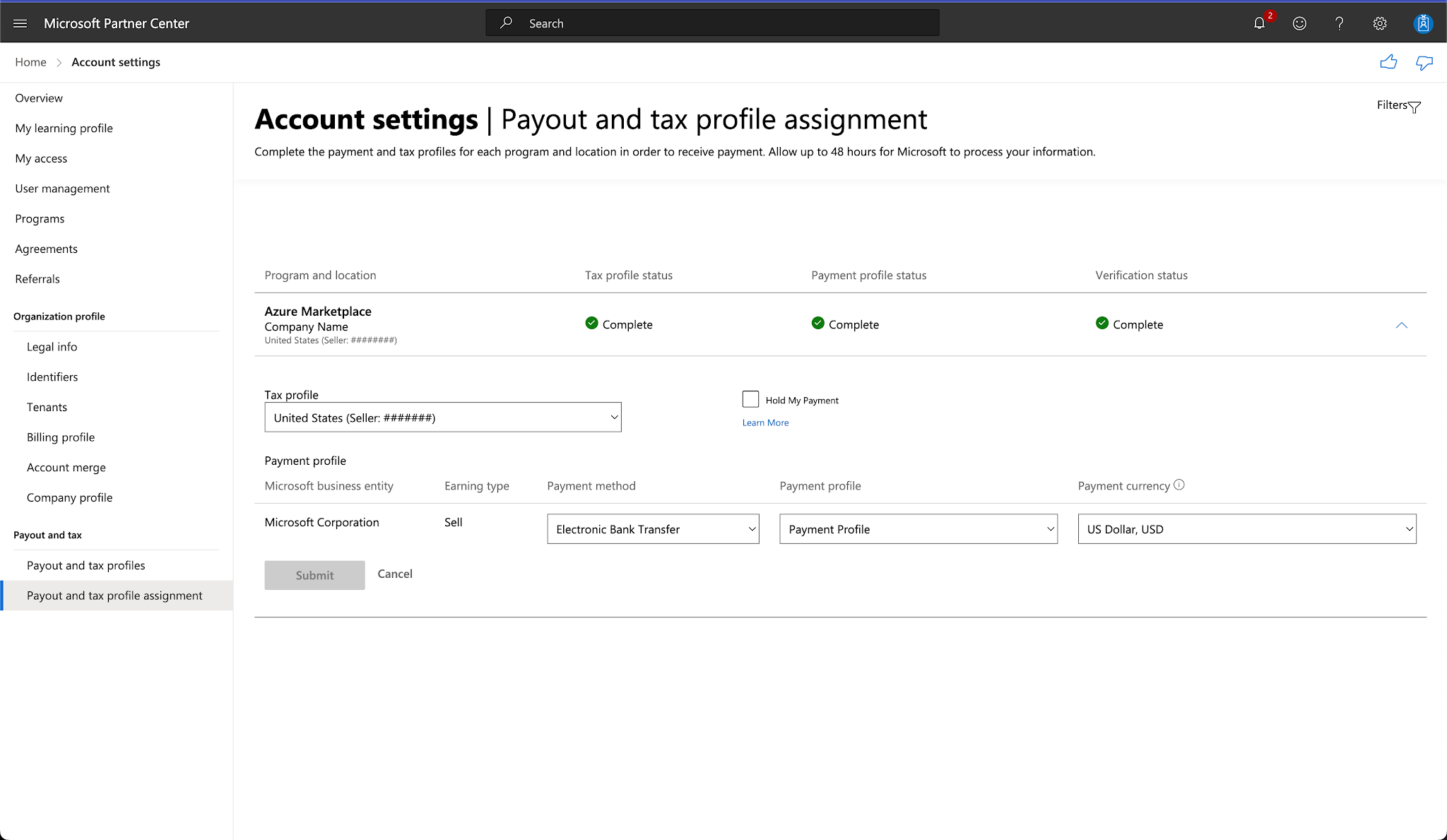Click Payout and tax section heading
The width and height of the screenshot is (1447, 840).
(x=47, y=536)
